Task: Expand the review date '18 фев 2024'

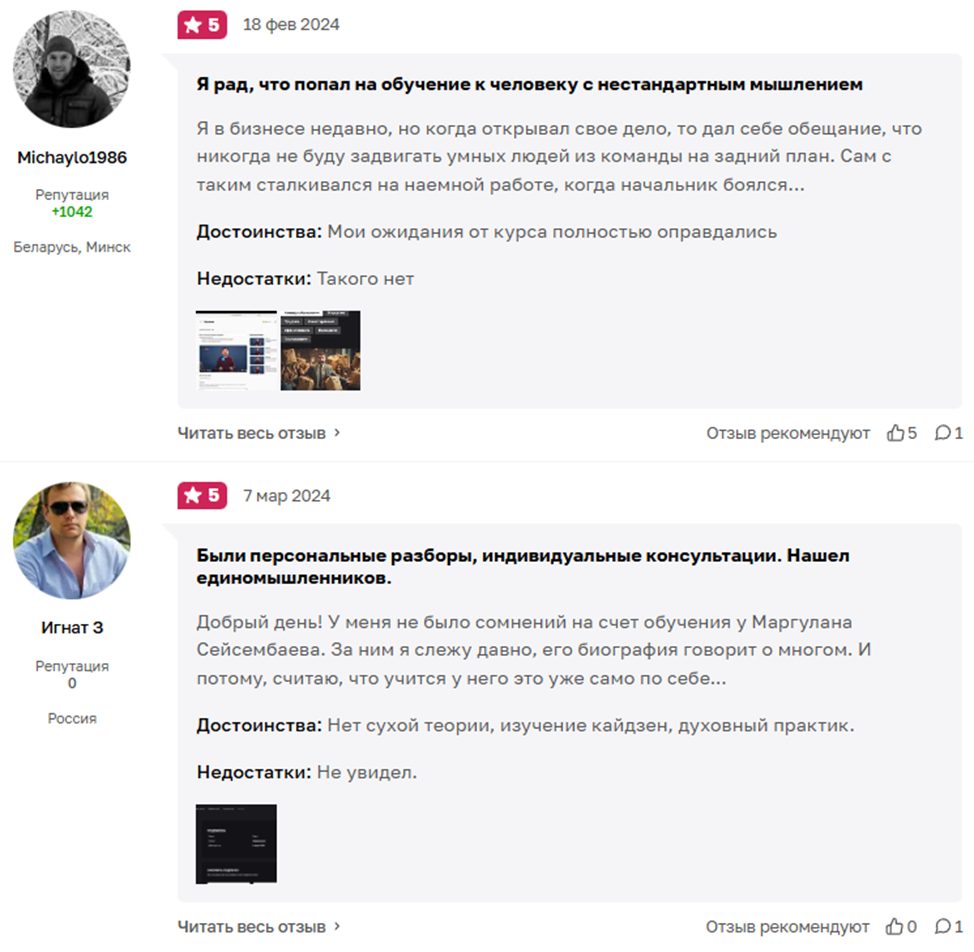Action: (x=288, y=24)
